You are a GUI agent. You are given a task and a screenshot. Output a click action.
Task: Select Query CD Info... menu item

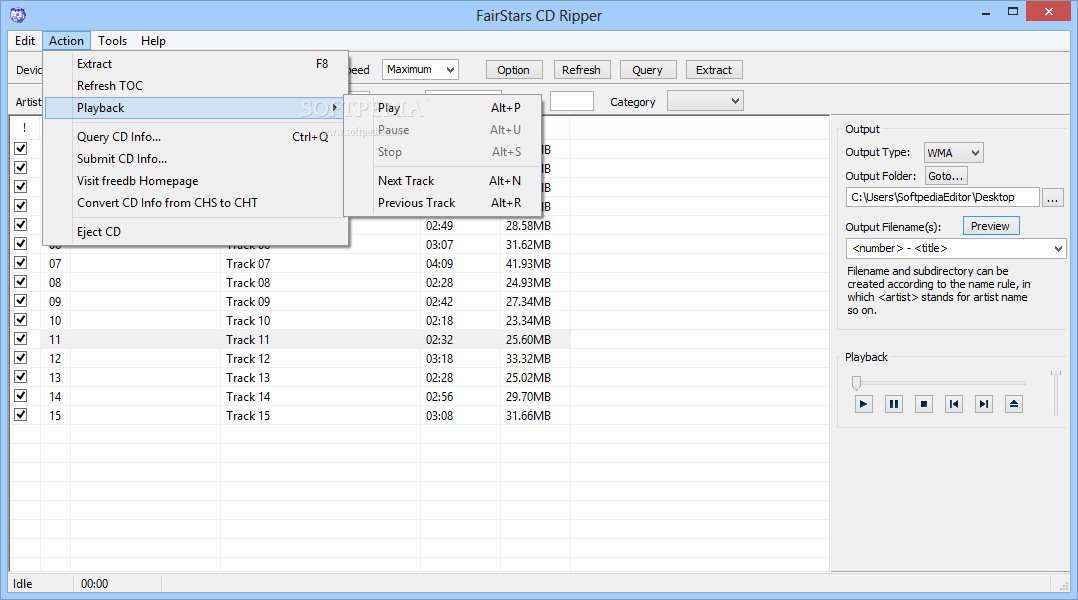click(196, 137)
